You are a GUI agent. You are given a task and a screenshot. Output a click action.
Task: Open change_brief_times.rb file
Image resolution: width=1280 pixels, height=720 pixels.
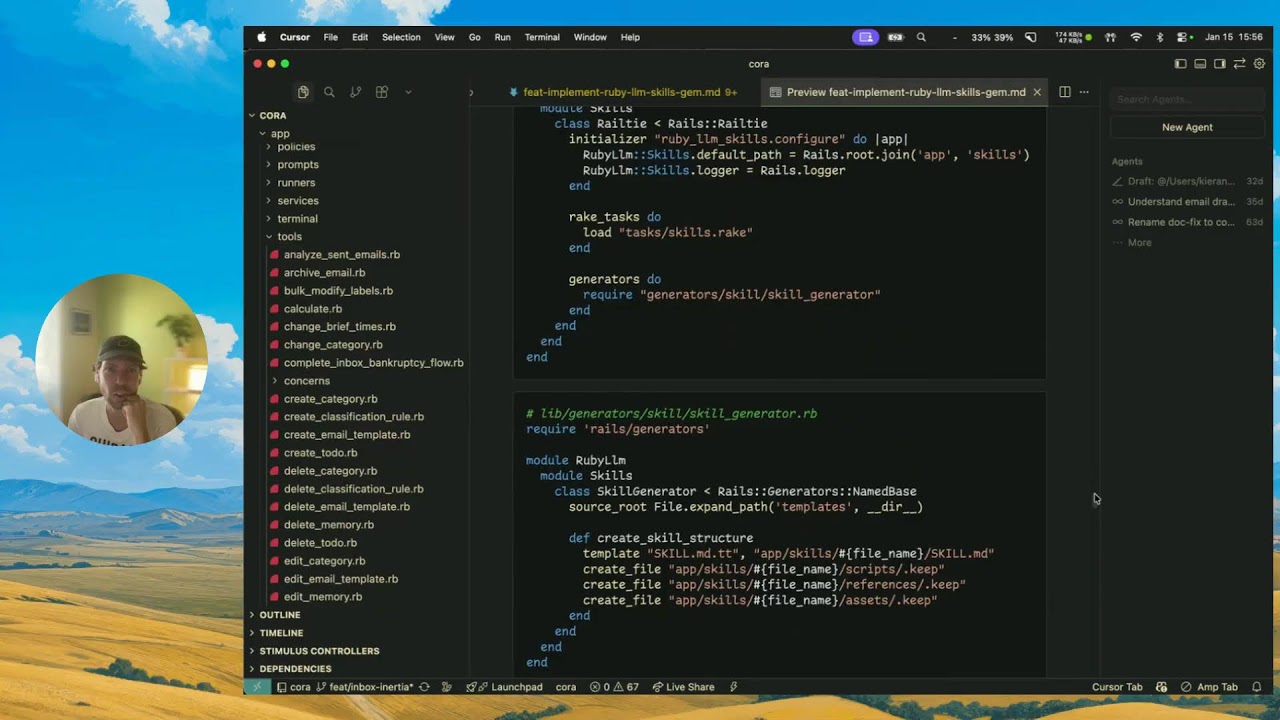pos(339,327)
